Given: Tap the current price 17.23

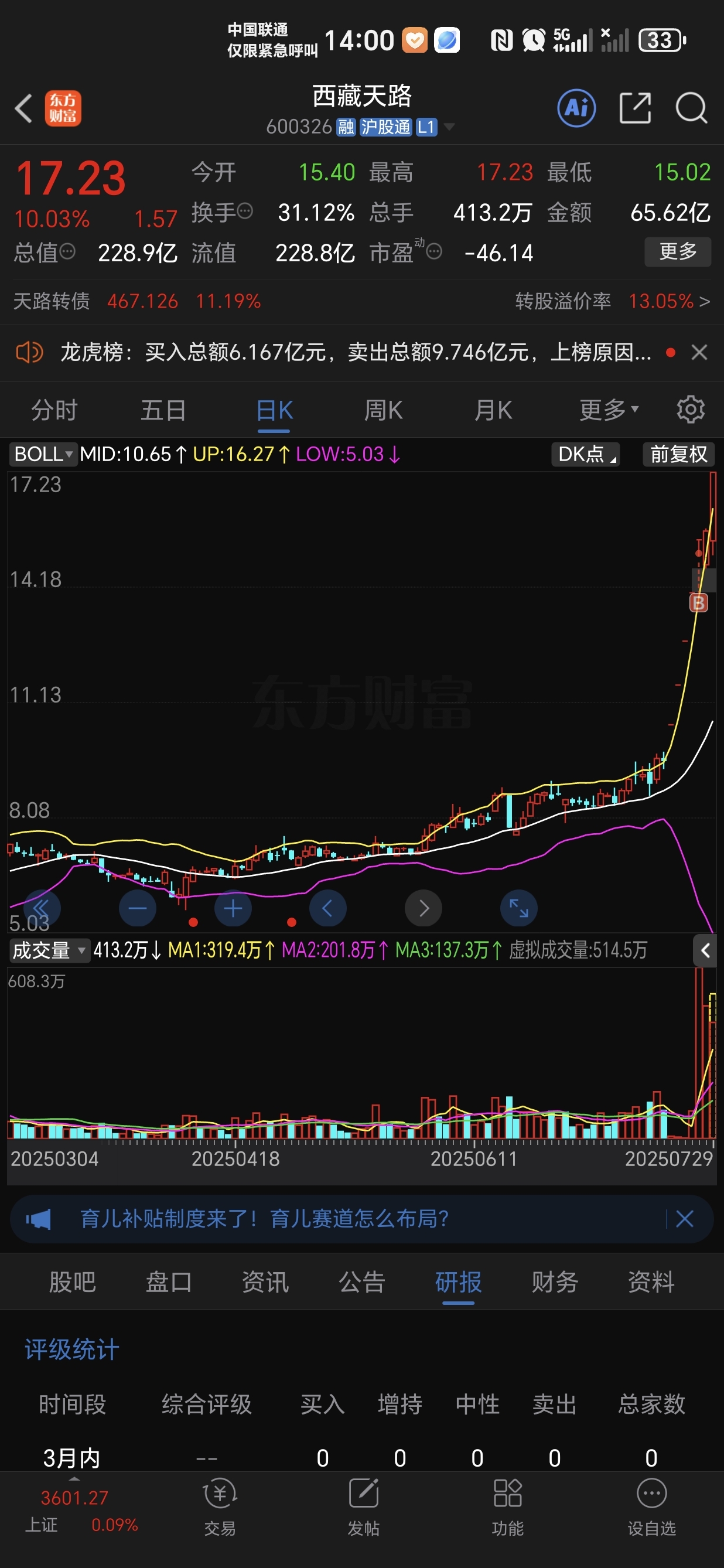Looking at the screenshot, I should click(70, 178).
